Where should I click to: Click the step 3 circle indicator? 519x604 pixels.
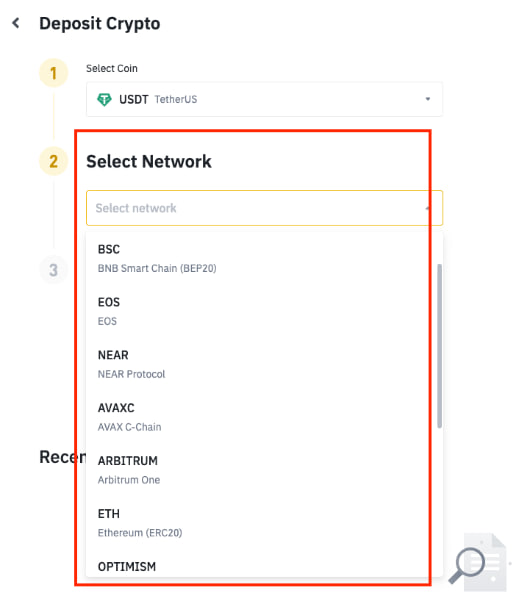(x=54, y=270)
